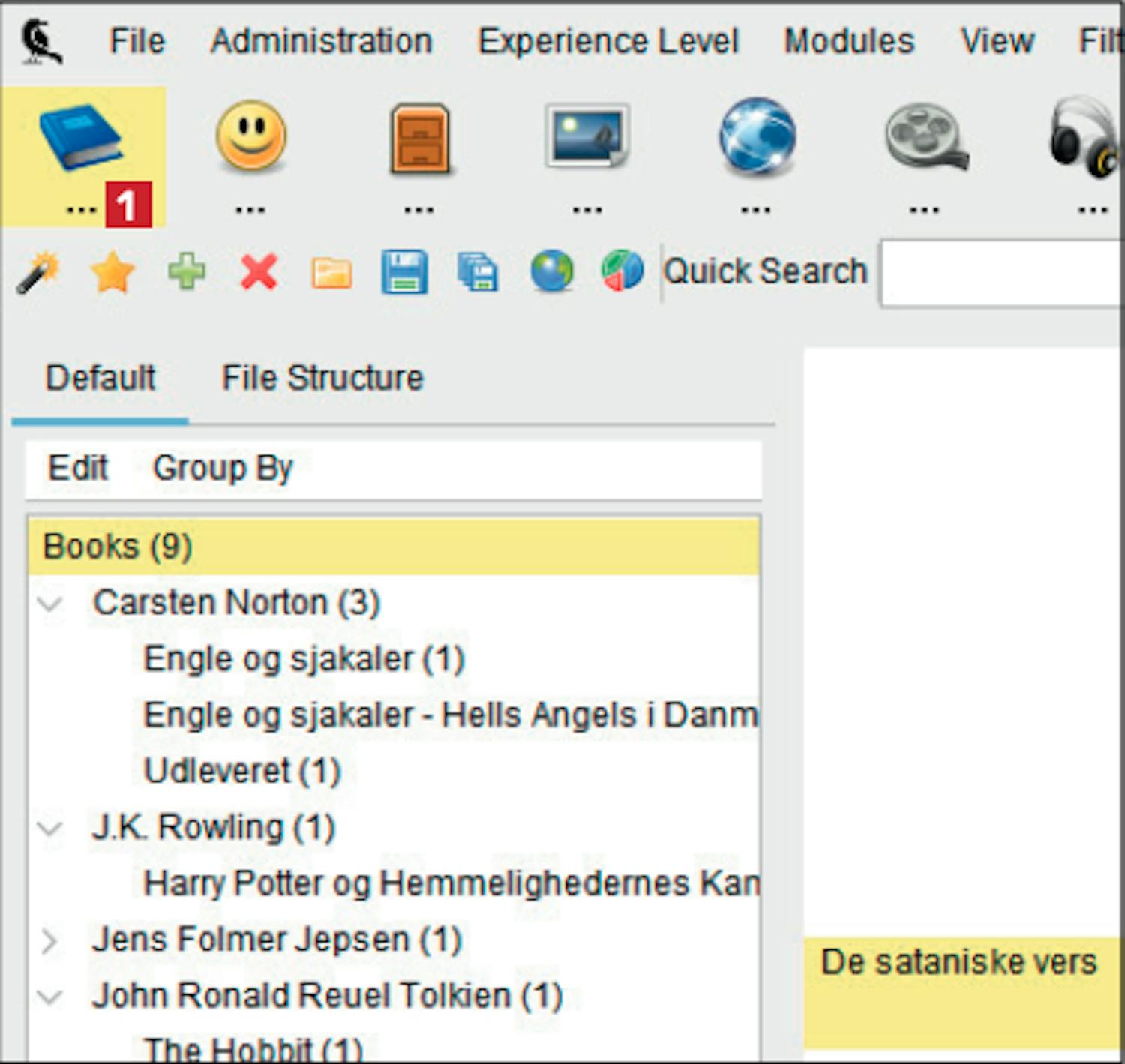Screen dimensions: 1125x1064
Task: Select the Udleveret (1) tree entry
Action: pos(241,772)
